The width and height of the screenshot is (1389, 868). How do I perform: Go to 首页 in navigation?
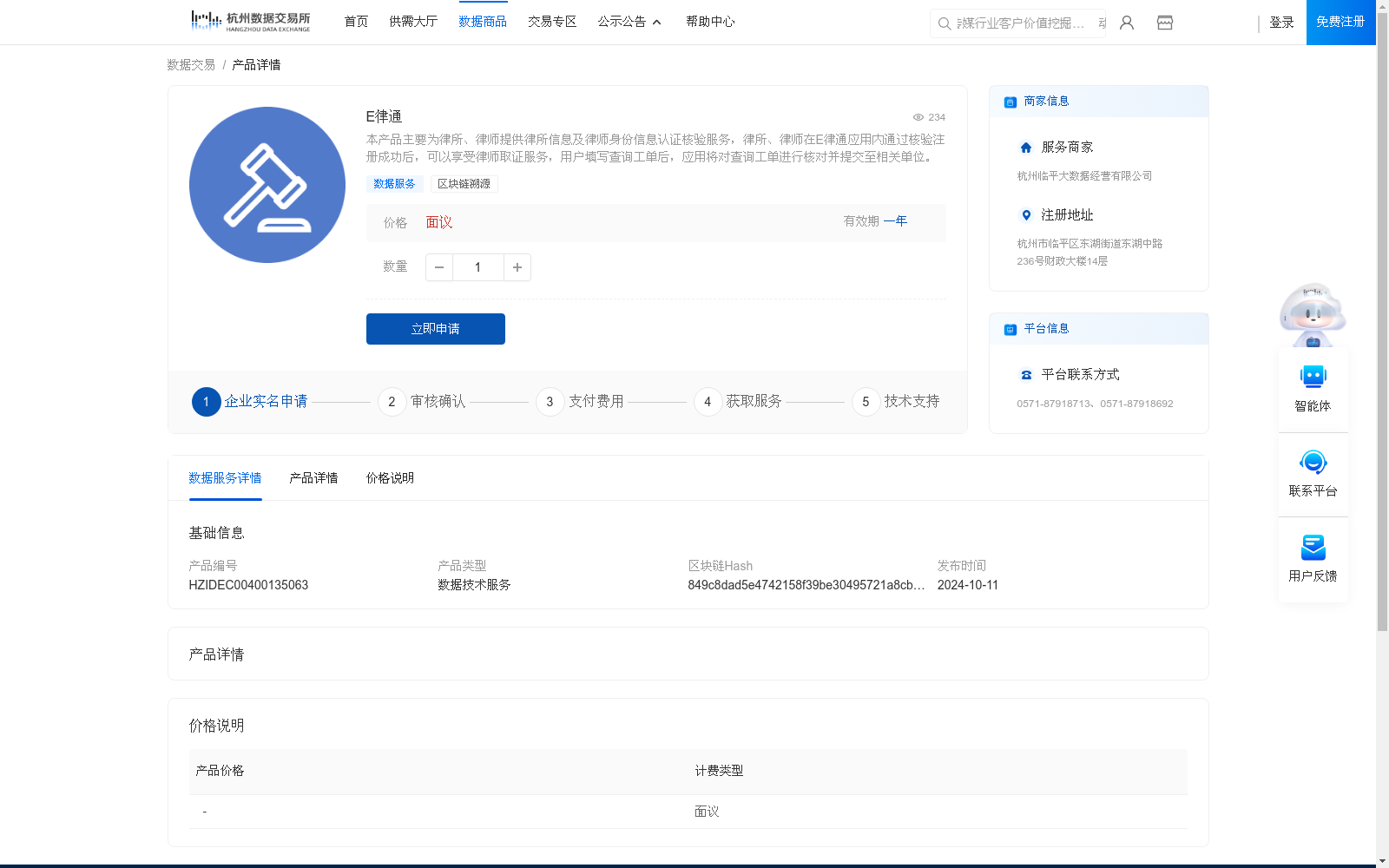coord(356,22)
